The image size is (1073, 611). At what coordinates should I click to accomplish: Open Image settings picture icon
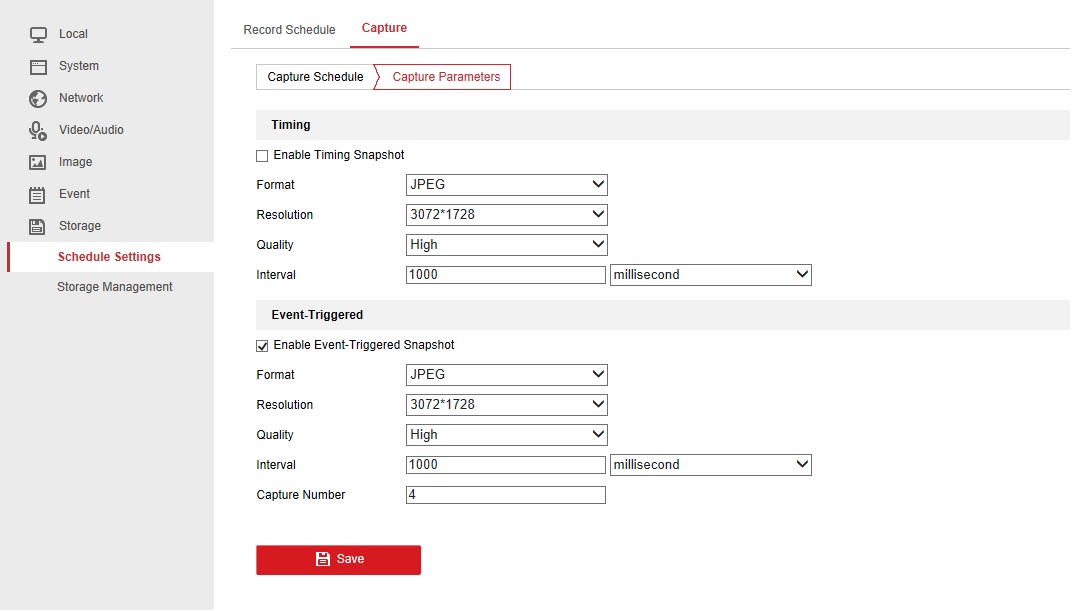pos(38,162)
